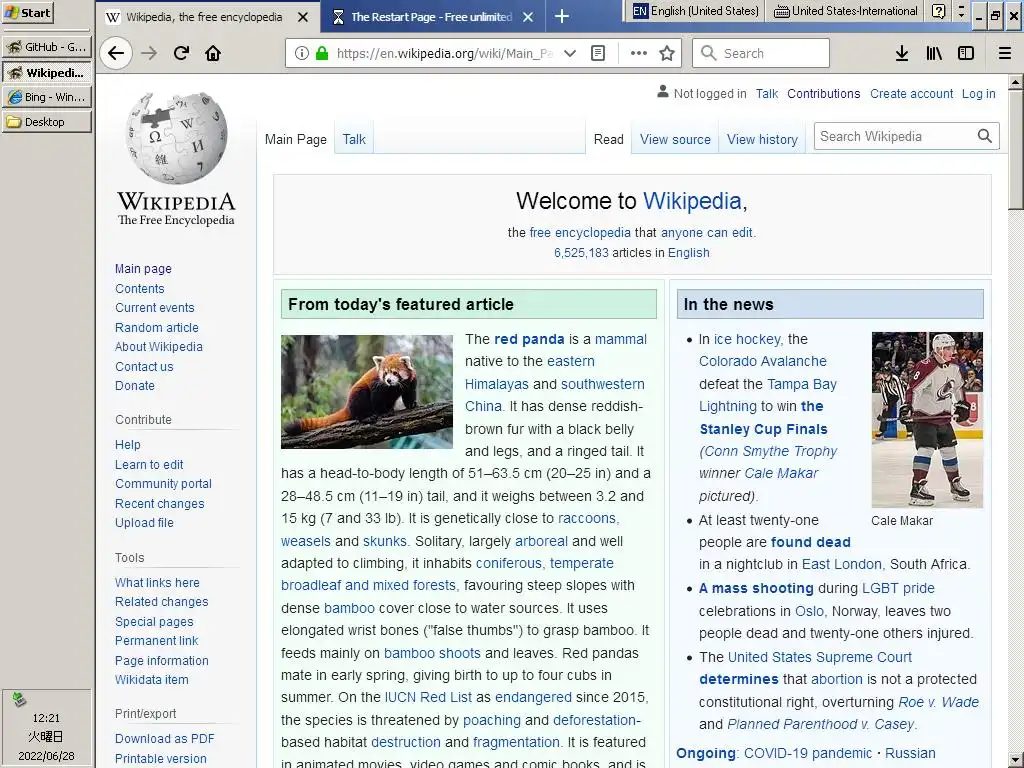Open a new browser tab
The image size is (1024, 768).
pyautogui.click(x=562, y=16)
